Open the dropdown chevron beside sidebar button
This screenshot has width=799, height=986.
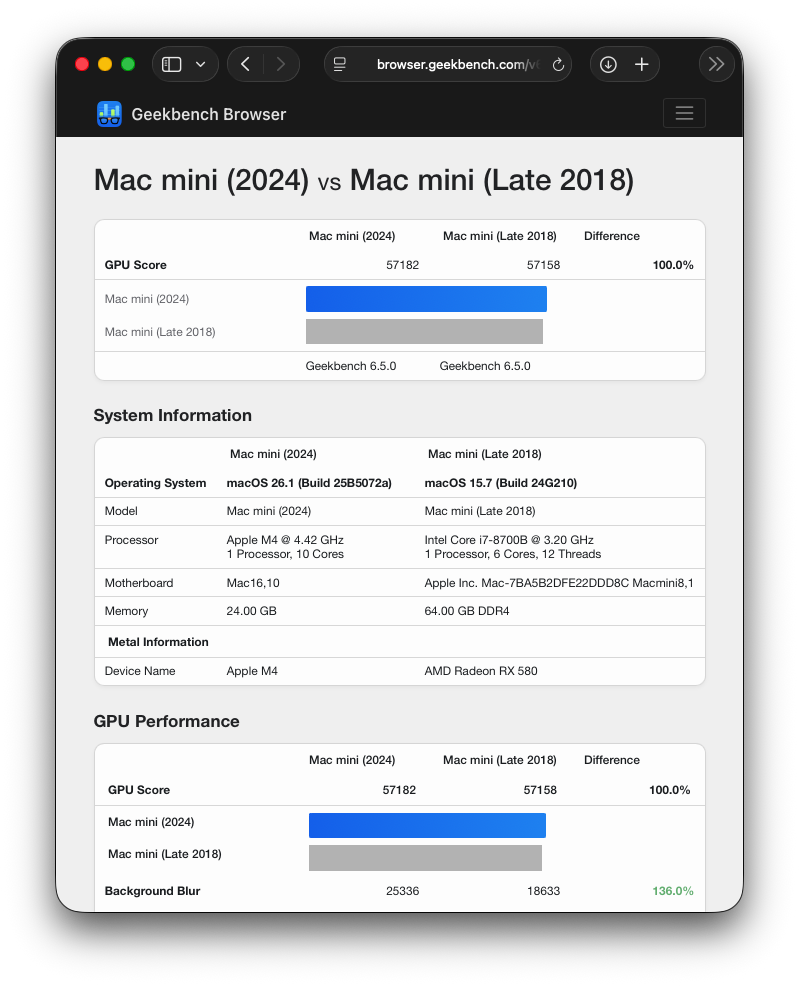point(201,64)
